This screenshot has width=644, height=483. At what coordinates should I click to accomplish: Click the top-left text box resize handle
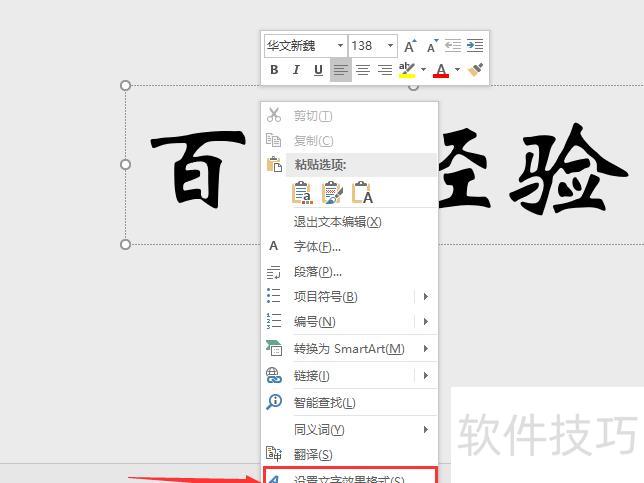pos(125,85)
